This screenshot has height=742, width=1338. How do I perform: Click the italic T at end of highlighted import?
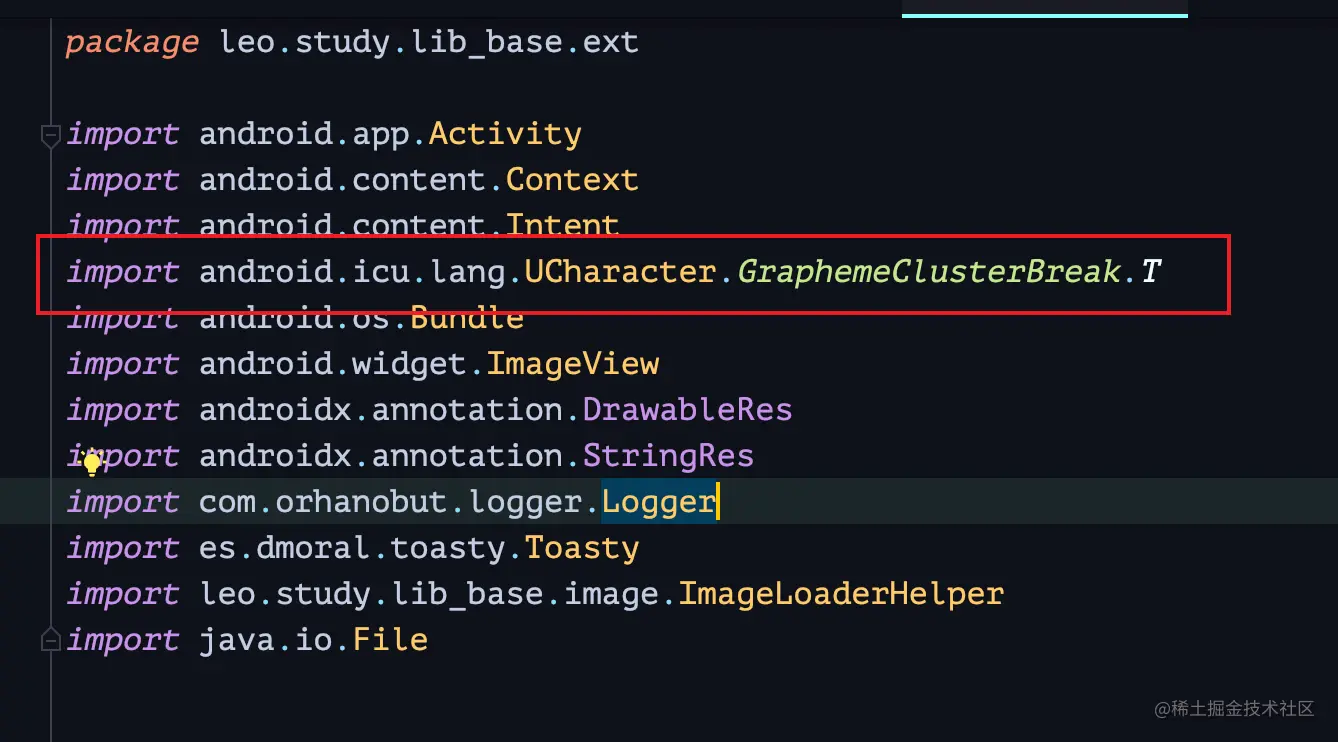1150,272
